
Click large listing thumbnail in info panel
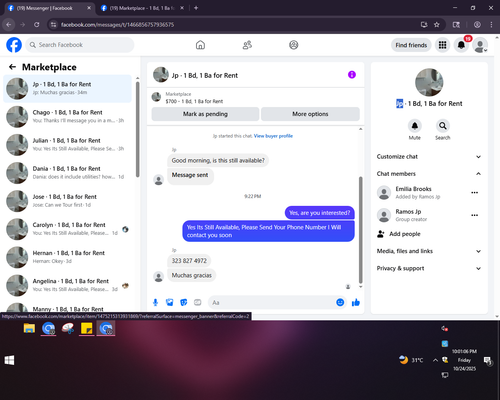pyautogui.click(x=429, y=82)
